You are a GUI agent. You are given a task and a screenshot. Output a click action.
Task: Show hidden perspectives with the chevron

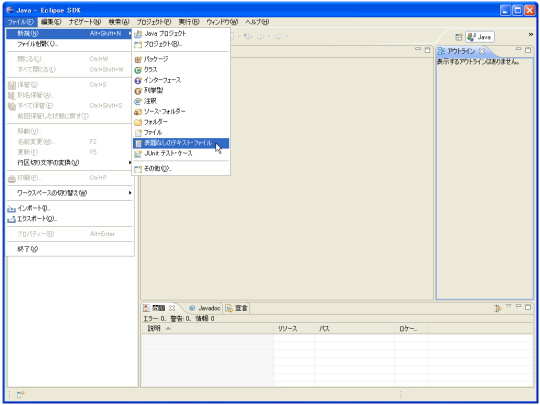[x=531, y=34]
